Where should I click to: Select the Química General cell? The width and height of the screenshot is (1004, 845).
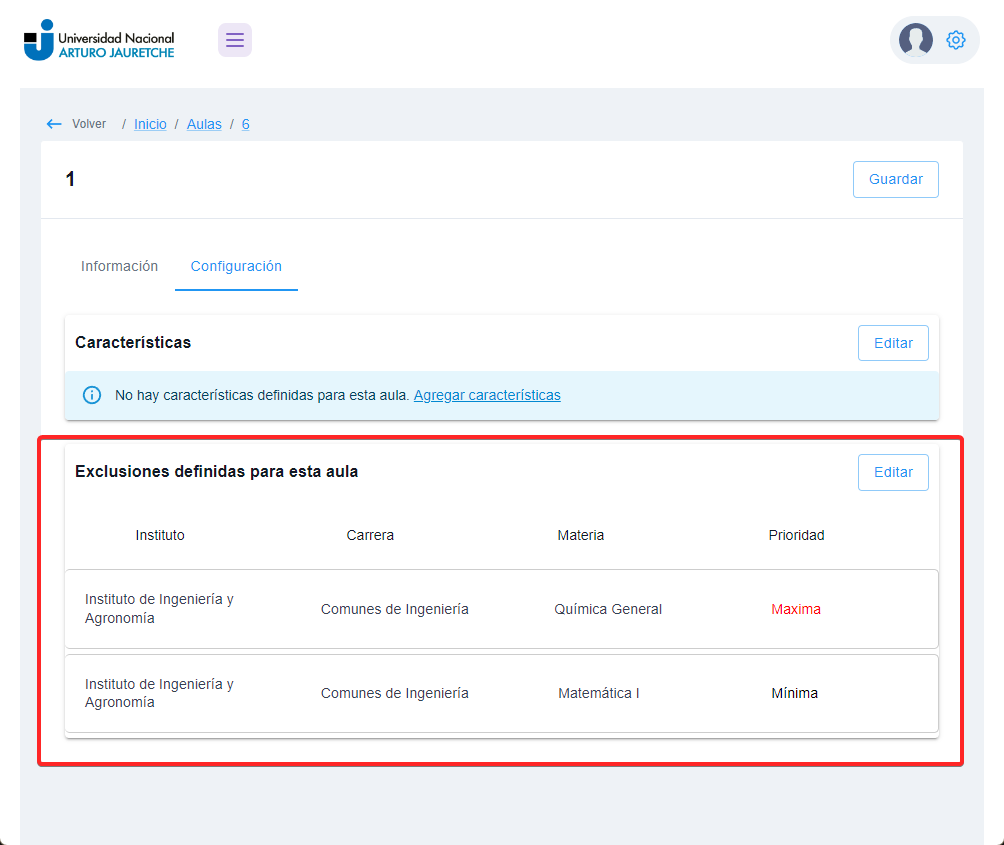(608, 609)
